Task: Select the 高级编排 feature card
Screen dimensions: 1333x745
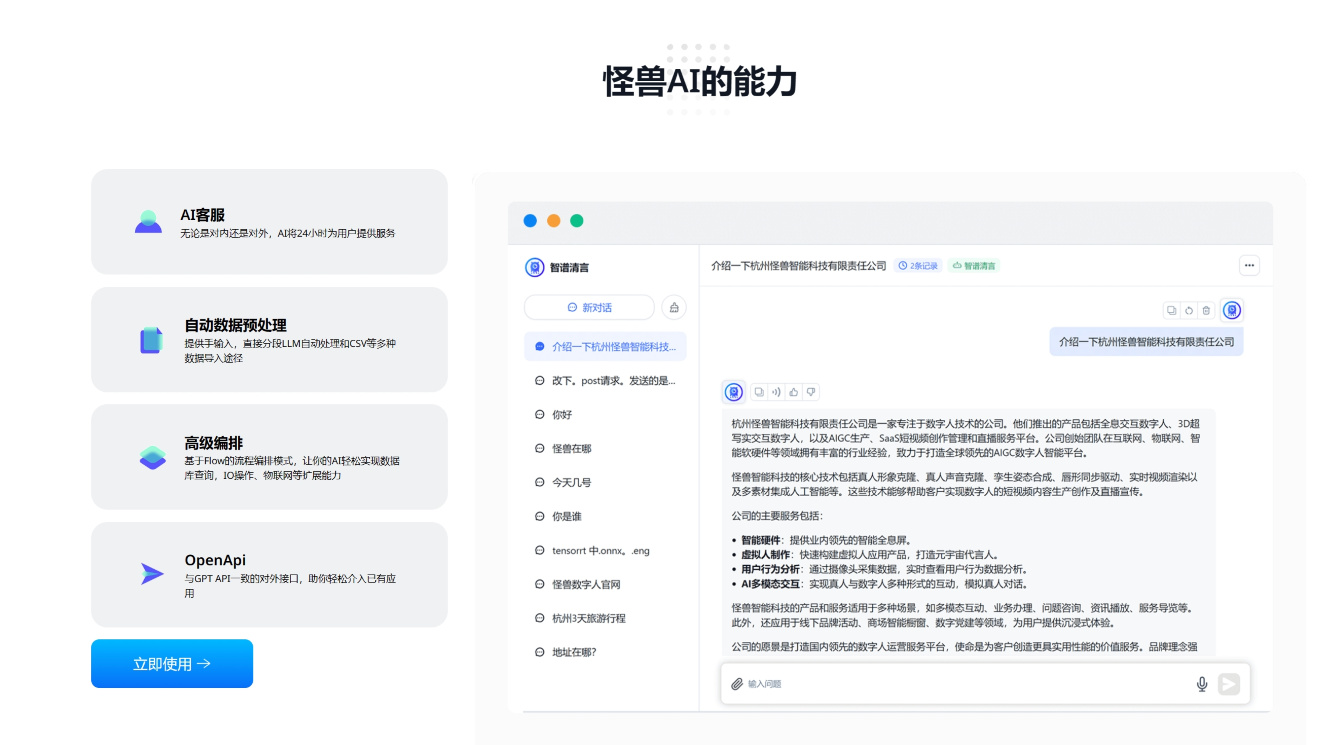Action: (x=269, y=457)
